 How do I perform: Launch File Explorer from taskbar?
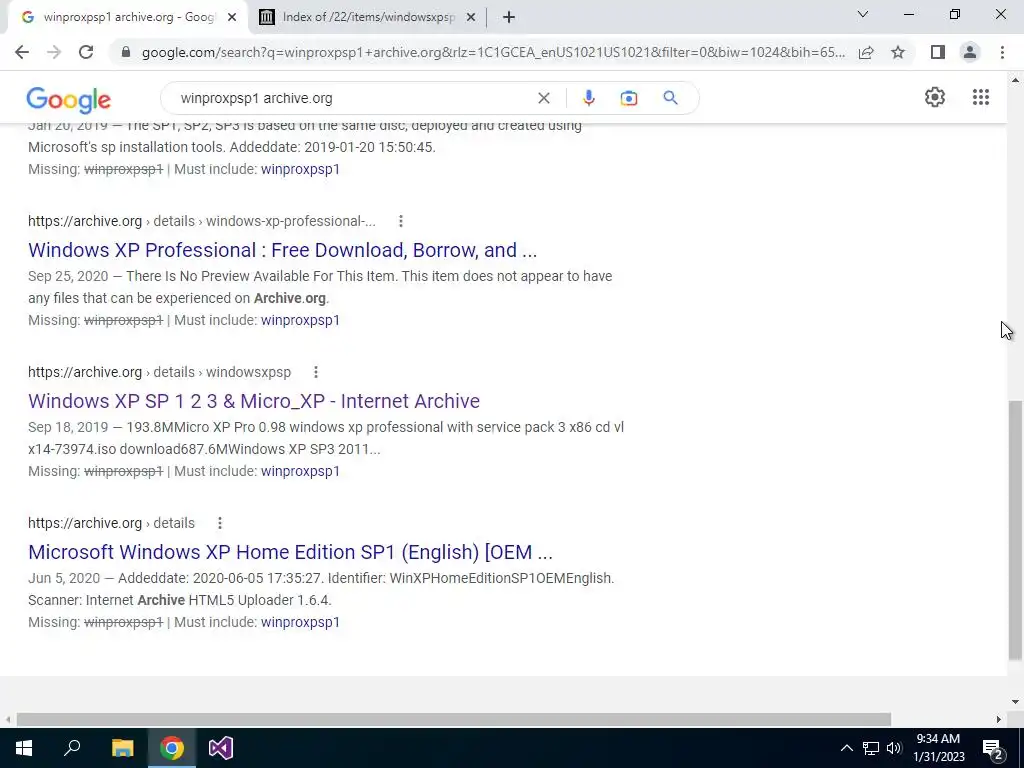[x=122, y=748]
